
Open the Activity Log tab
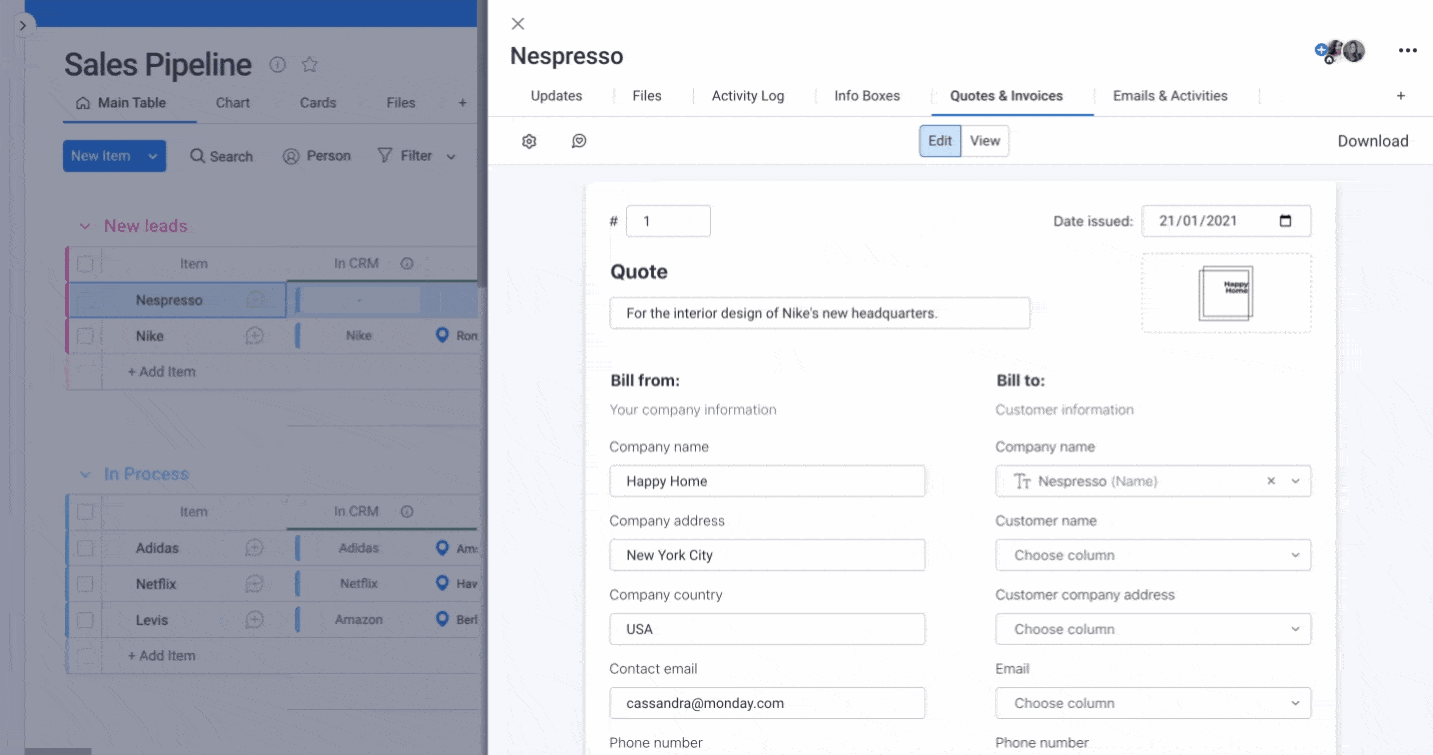pyautogui.click(x=748, y=96)
